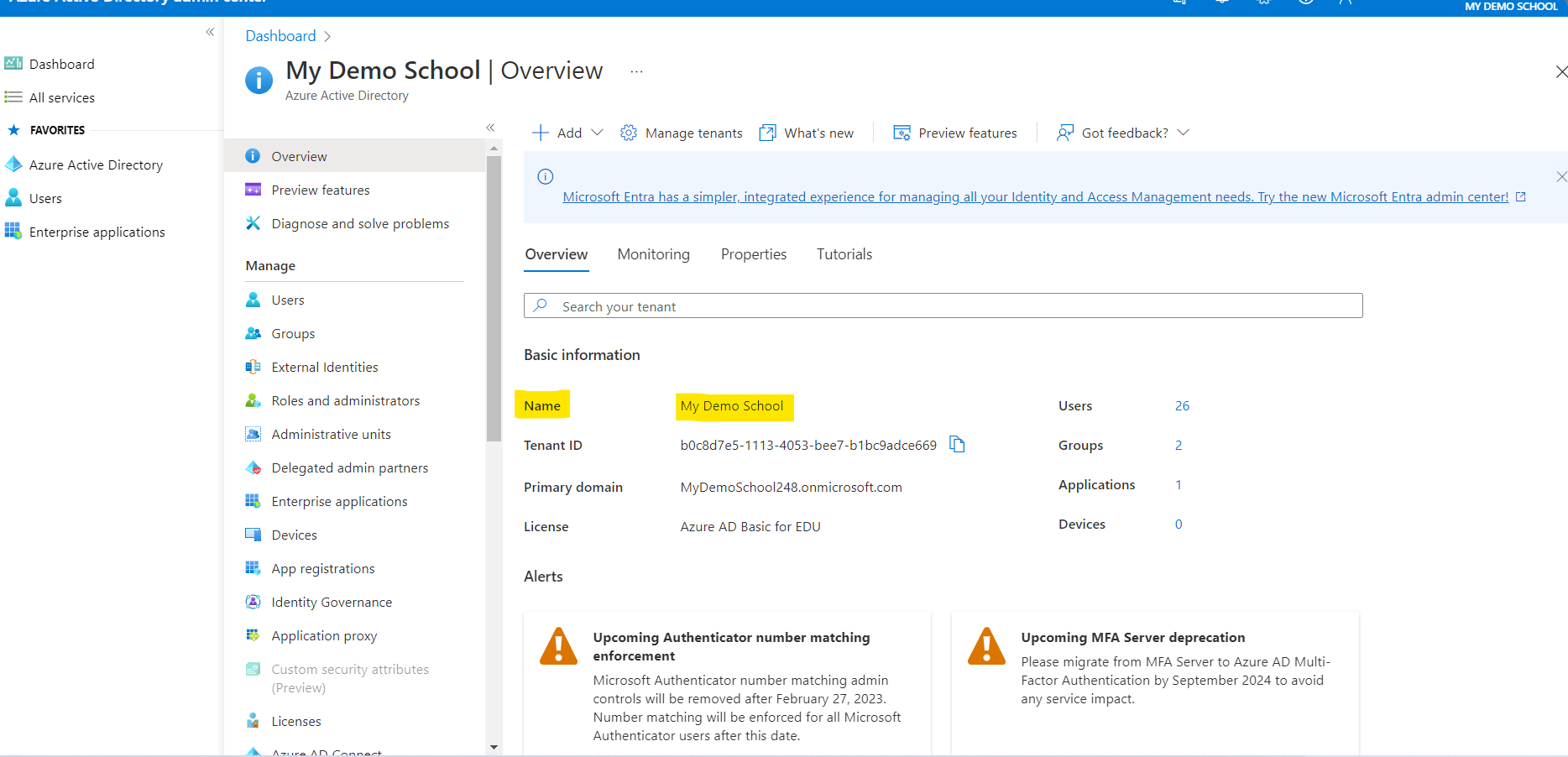
Task: Open the Groups count 2 link
Action: coord(1179,446)
